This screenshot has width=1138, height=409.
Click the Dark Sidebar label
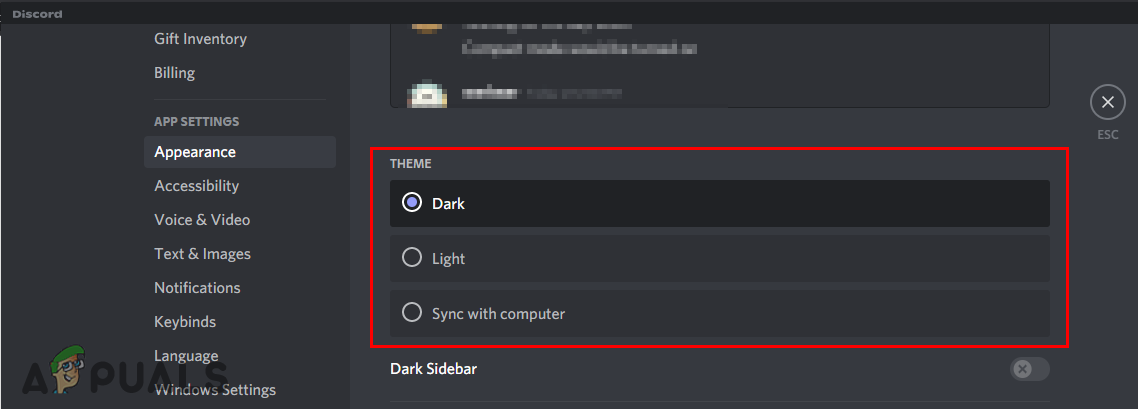(433, 369)
